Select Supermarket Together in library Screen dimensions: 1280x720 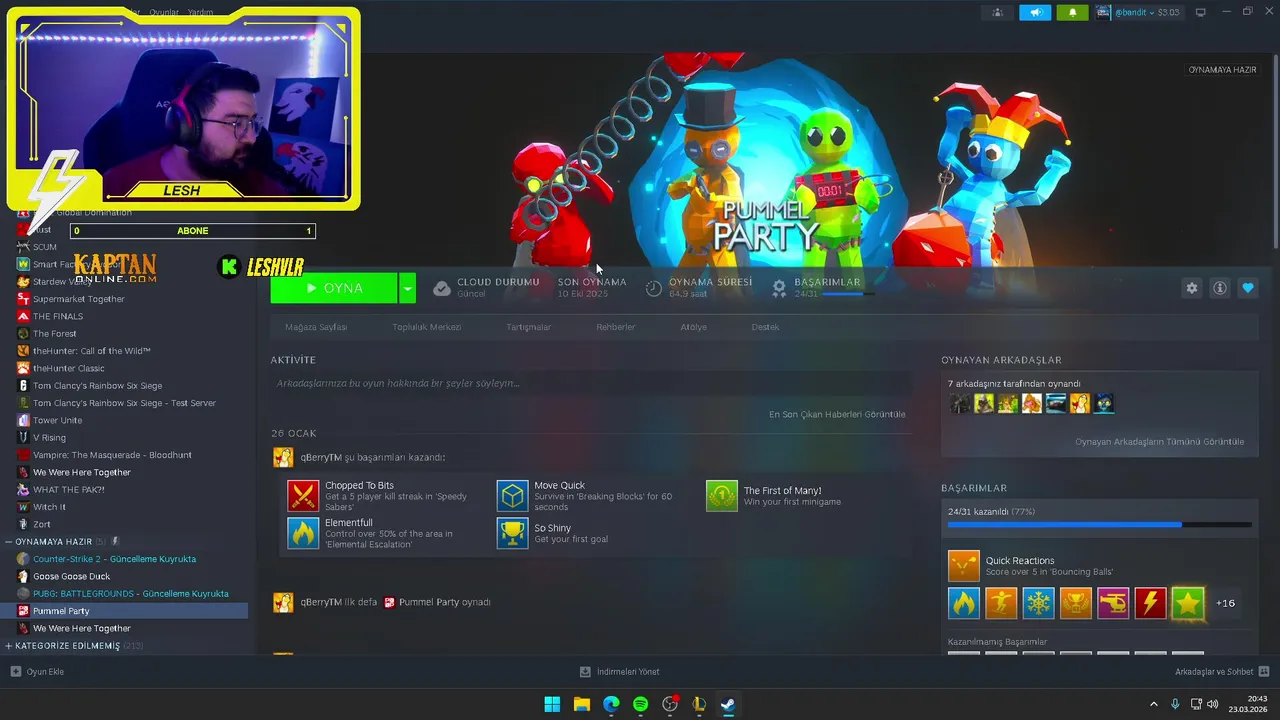79,299
